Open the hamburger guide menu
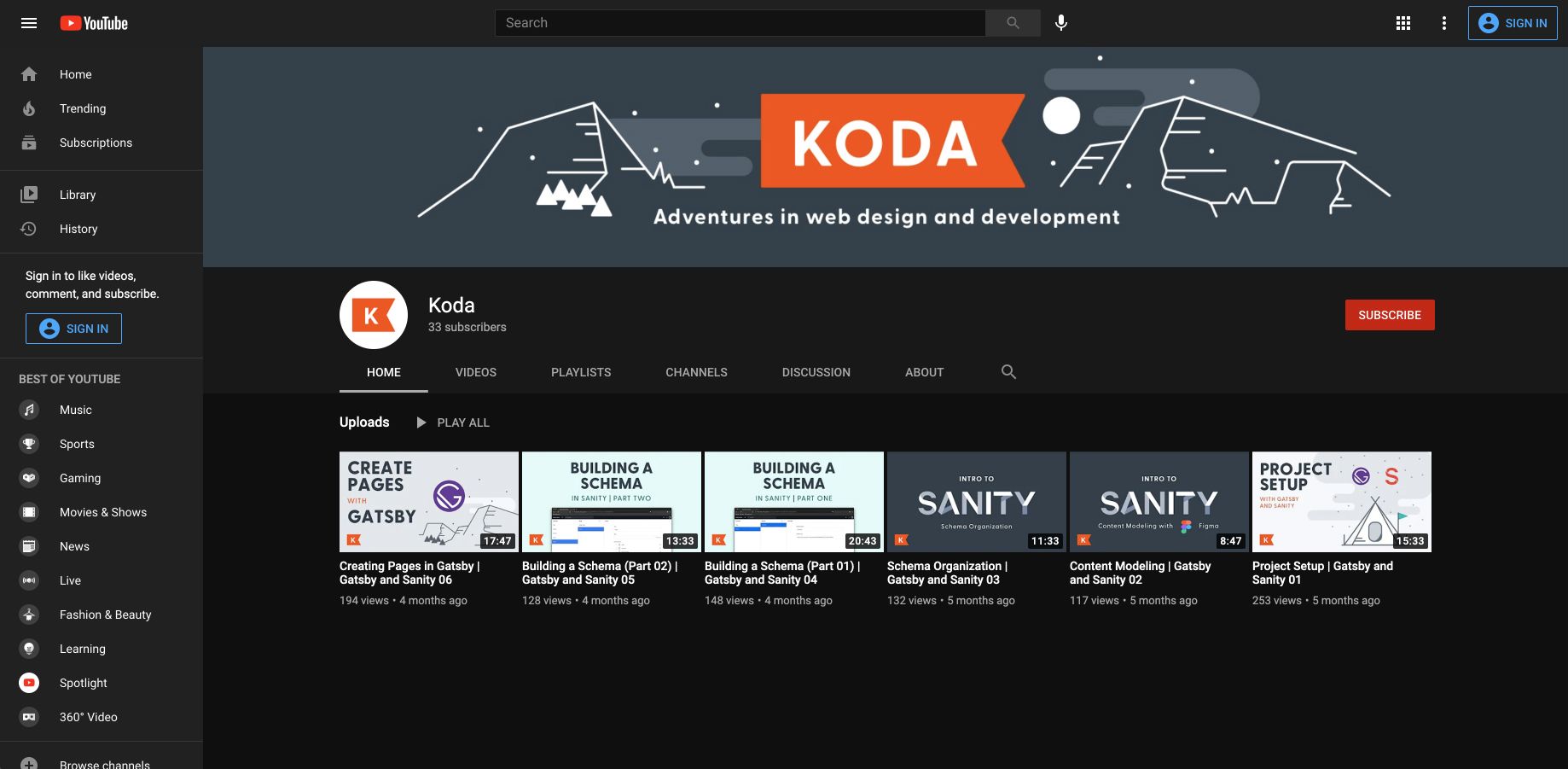 point(29,23)
